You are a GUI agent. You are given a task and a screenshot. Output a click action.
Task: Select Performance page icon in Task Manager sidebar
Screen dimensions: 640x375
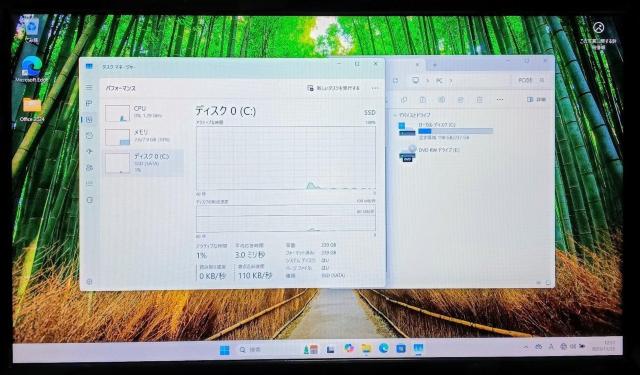tap(89, 120)
